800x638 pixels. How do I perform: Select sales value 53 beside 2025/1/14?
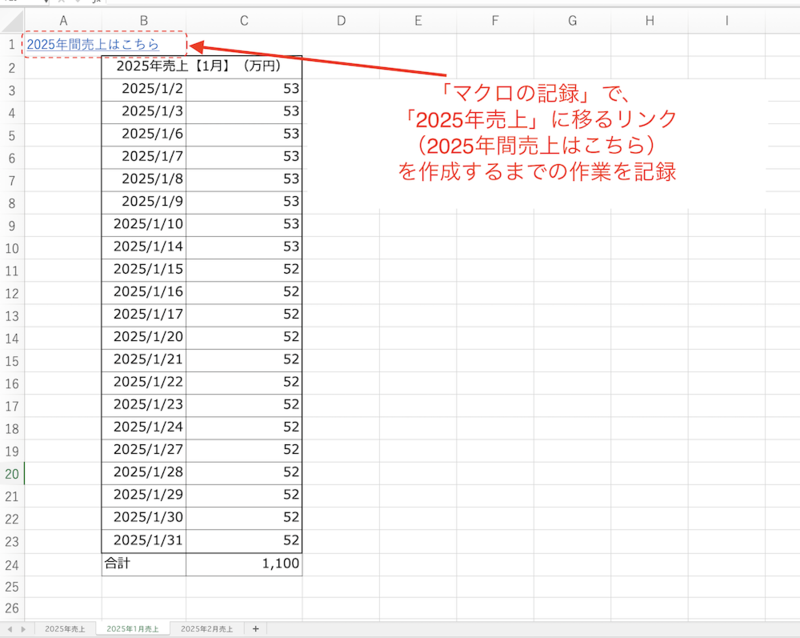[244, 247]
